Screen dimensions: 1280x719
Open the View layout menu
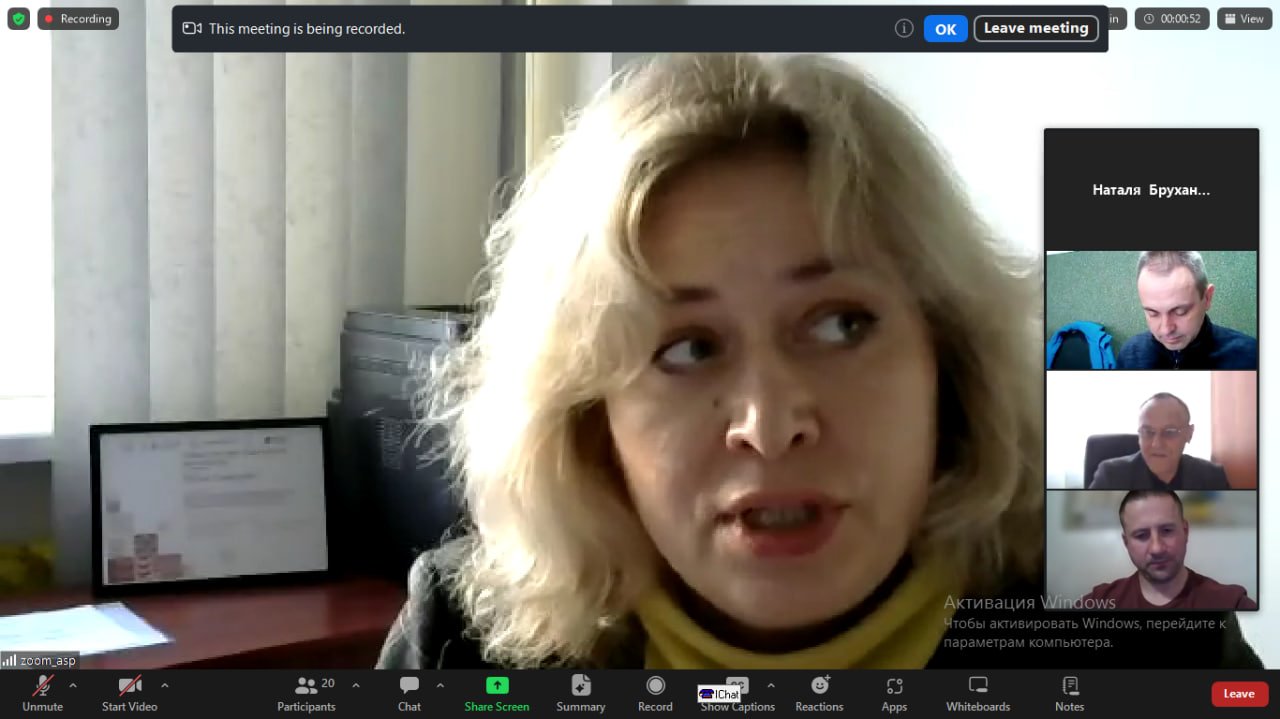(x=1244, y=19)
